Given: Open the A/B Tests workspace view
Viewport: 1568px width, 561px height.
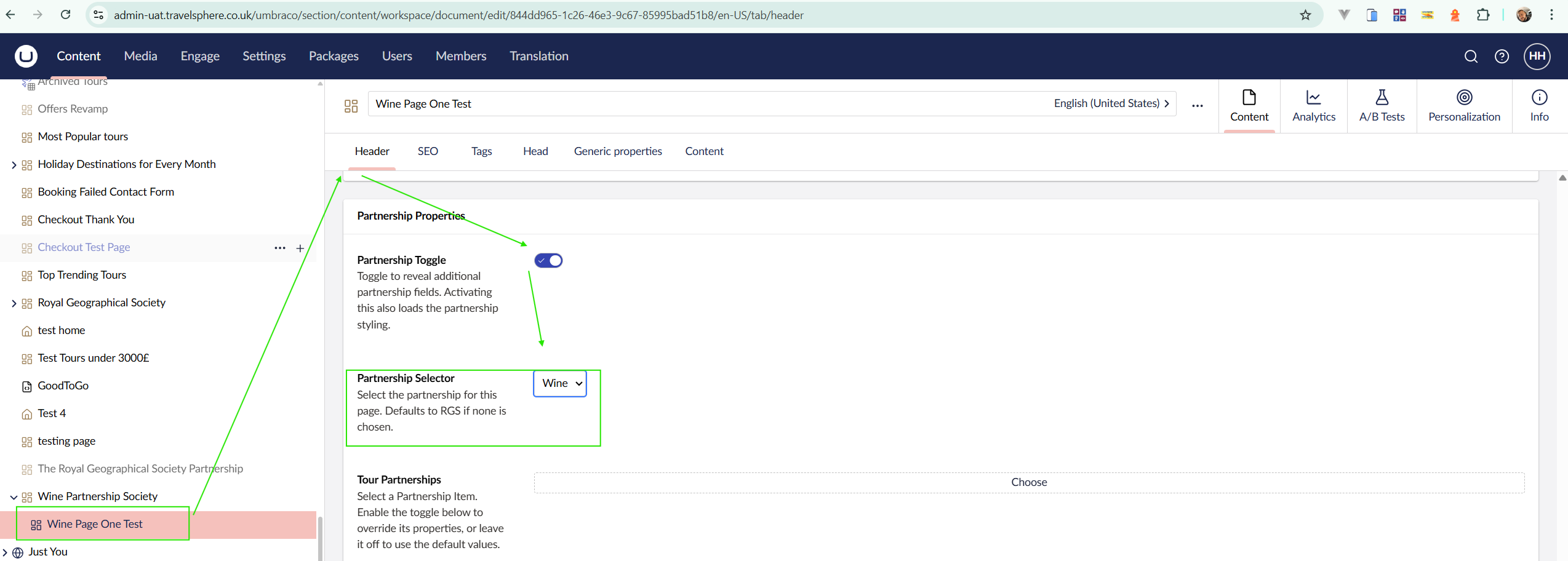Looking at the screenshot, I should [x=1382, y=106].
